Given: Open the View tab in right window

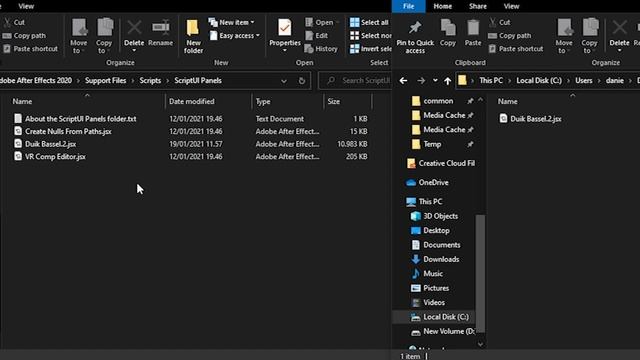Looking at the screenshot, I should (511, 6).
